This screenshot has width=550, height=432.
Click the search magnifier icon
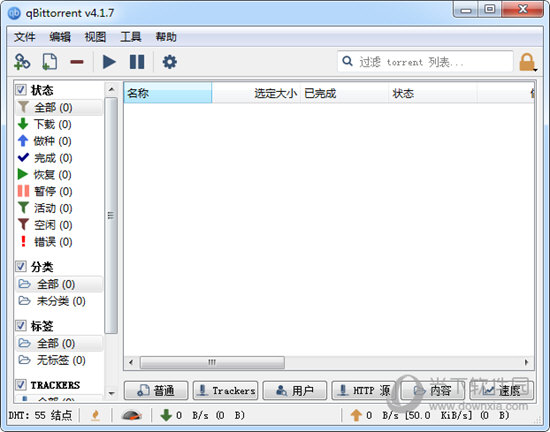[347, 61]
